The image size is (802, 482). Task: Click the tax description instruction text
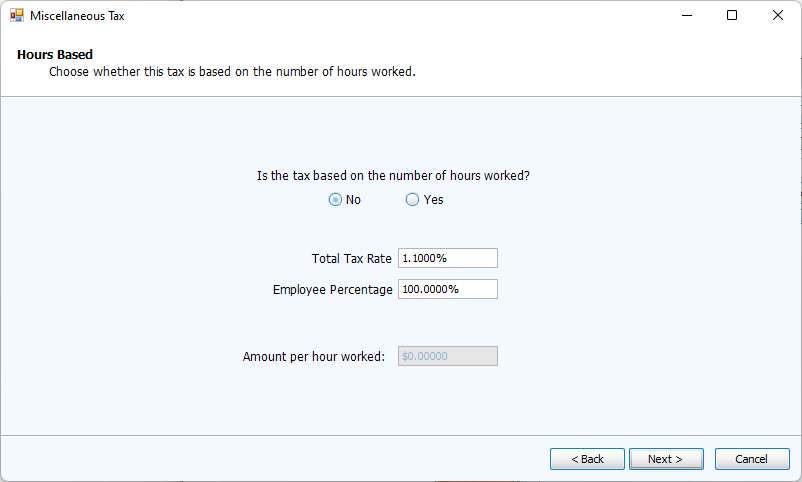(x=232, y=72)
